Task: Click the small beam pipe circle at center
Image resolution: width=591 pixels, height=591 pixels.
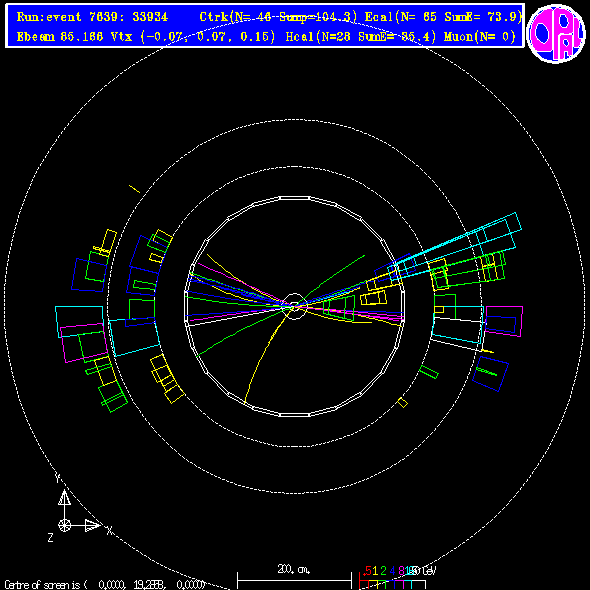Action: pyautogui.click(x=294, y=306)
